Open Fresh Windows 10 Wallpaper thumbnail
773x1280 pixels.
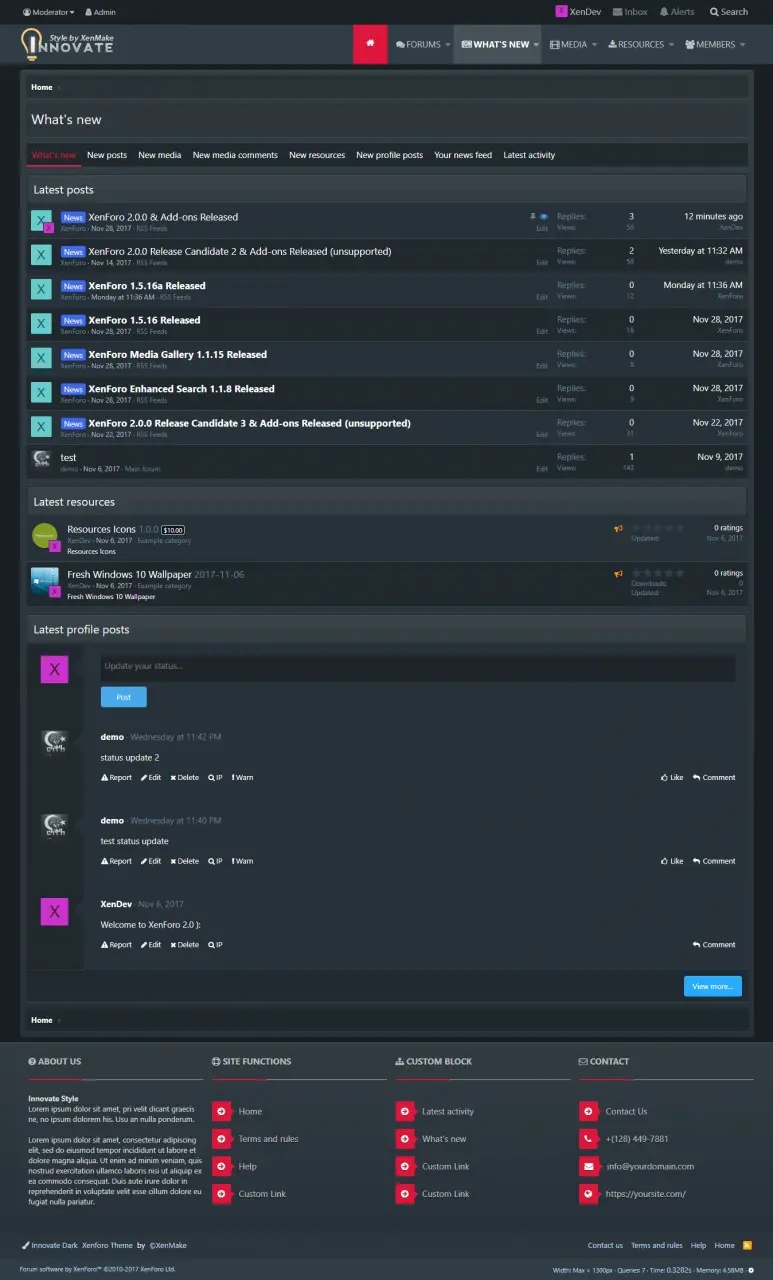pos(45,582)
